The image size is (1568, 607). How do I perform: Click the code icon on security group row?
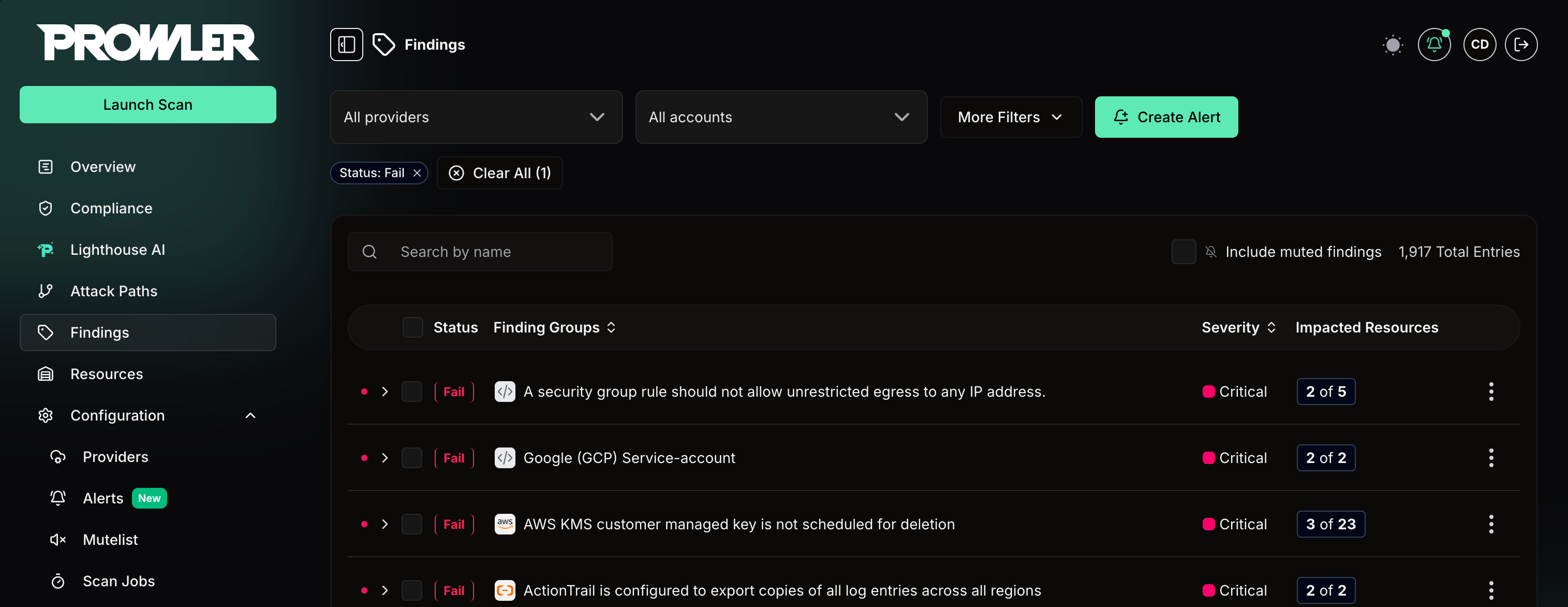[x=505, y=391]
